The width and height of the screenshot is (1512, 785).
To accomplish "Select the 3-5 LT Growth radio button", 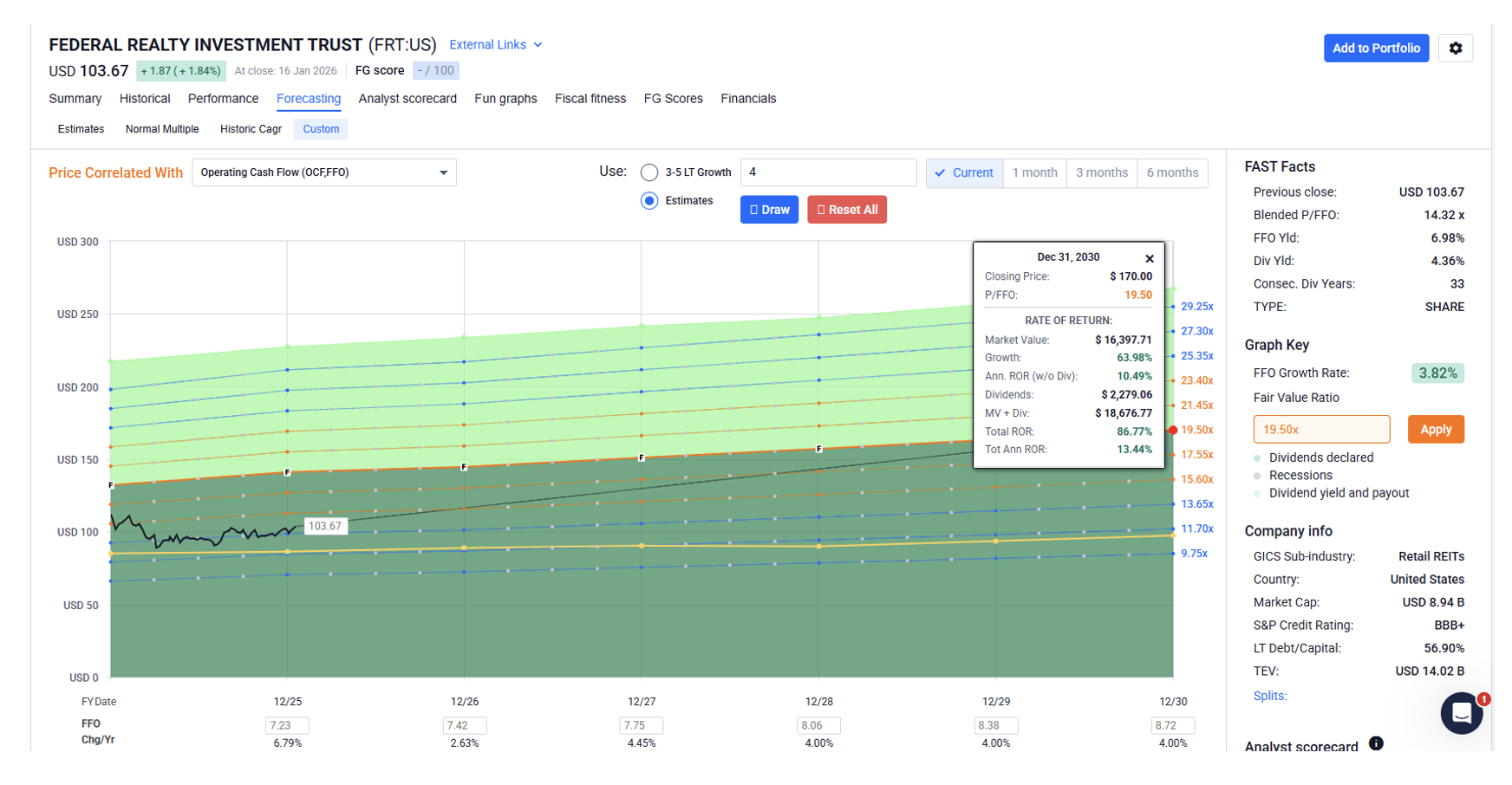I will (x=649, y=172).
